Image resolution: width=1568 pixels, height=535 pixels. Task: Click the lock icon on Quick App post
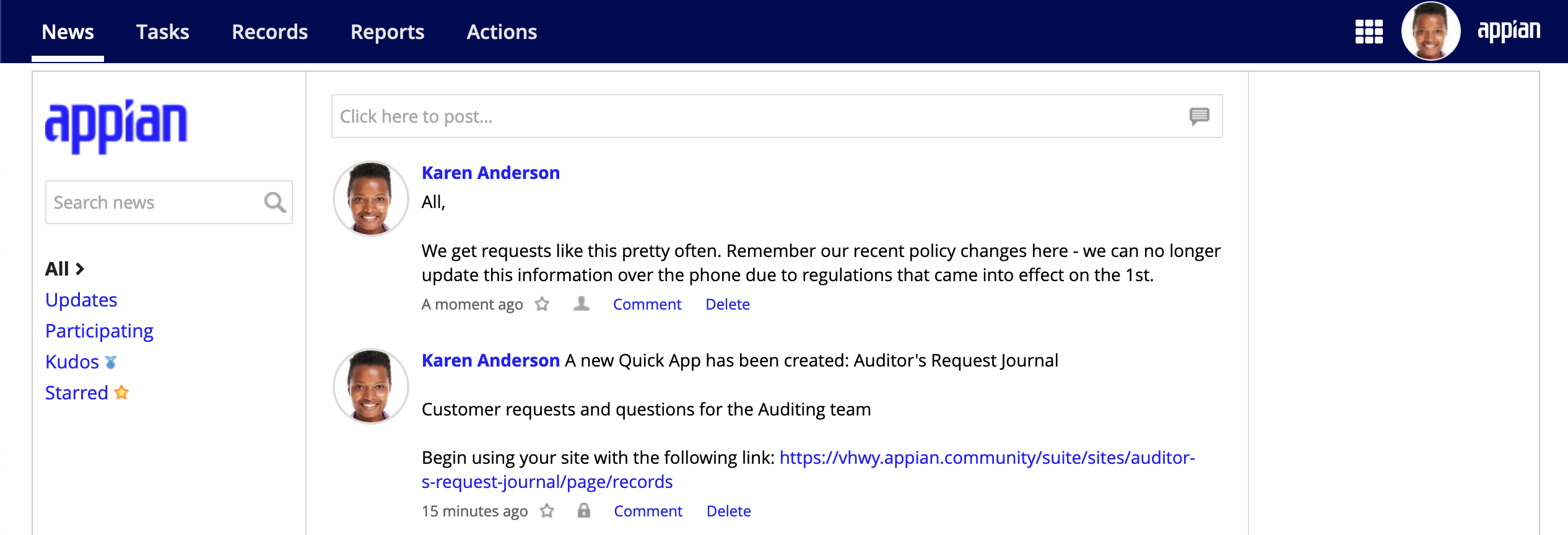pyautogui.click(x=583, y=510)
